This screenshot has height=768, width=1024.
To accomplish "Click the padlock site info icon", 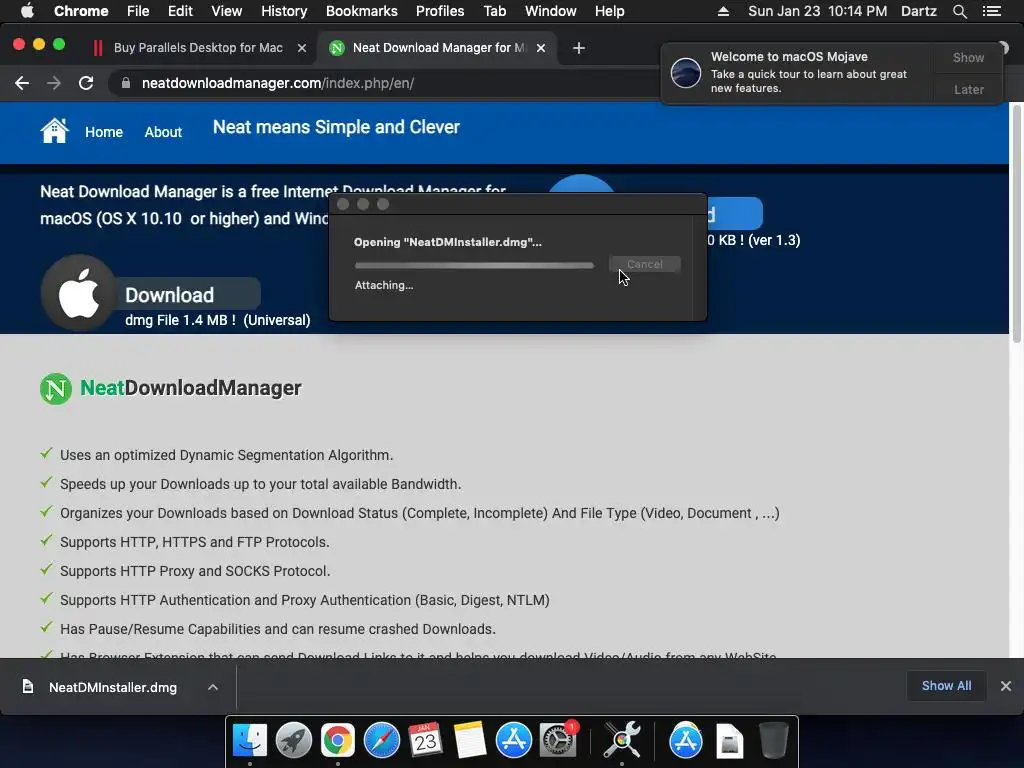I will point(126,83).
